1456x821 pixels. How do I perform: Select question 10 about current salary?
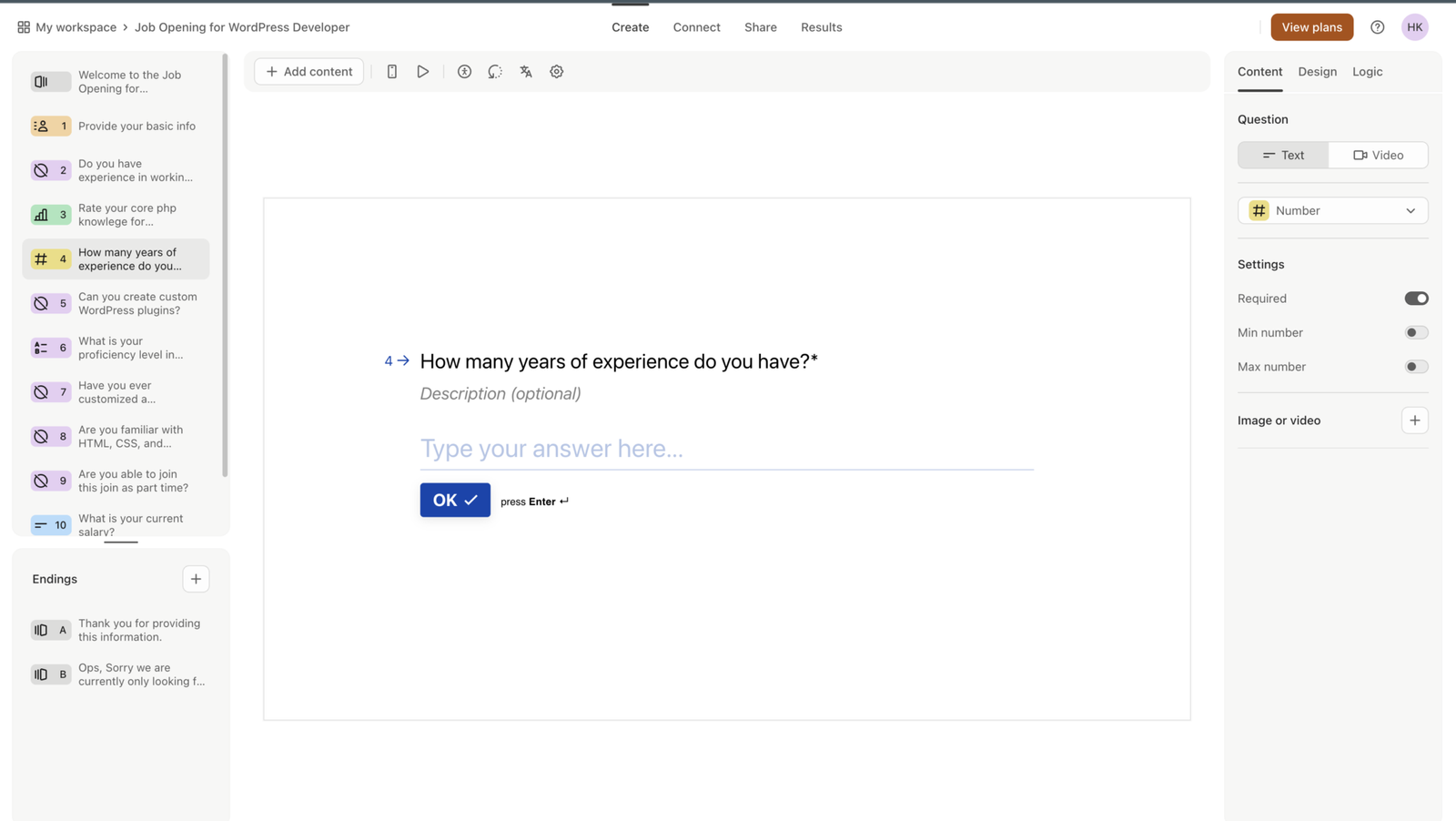click(x=119, y=525)
